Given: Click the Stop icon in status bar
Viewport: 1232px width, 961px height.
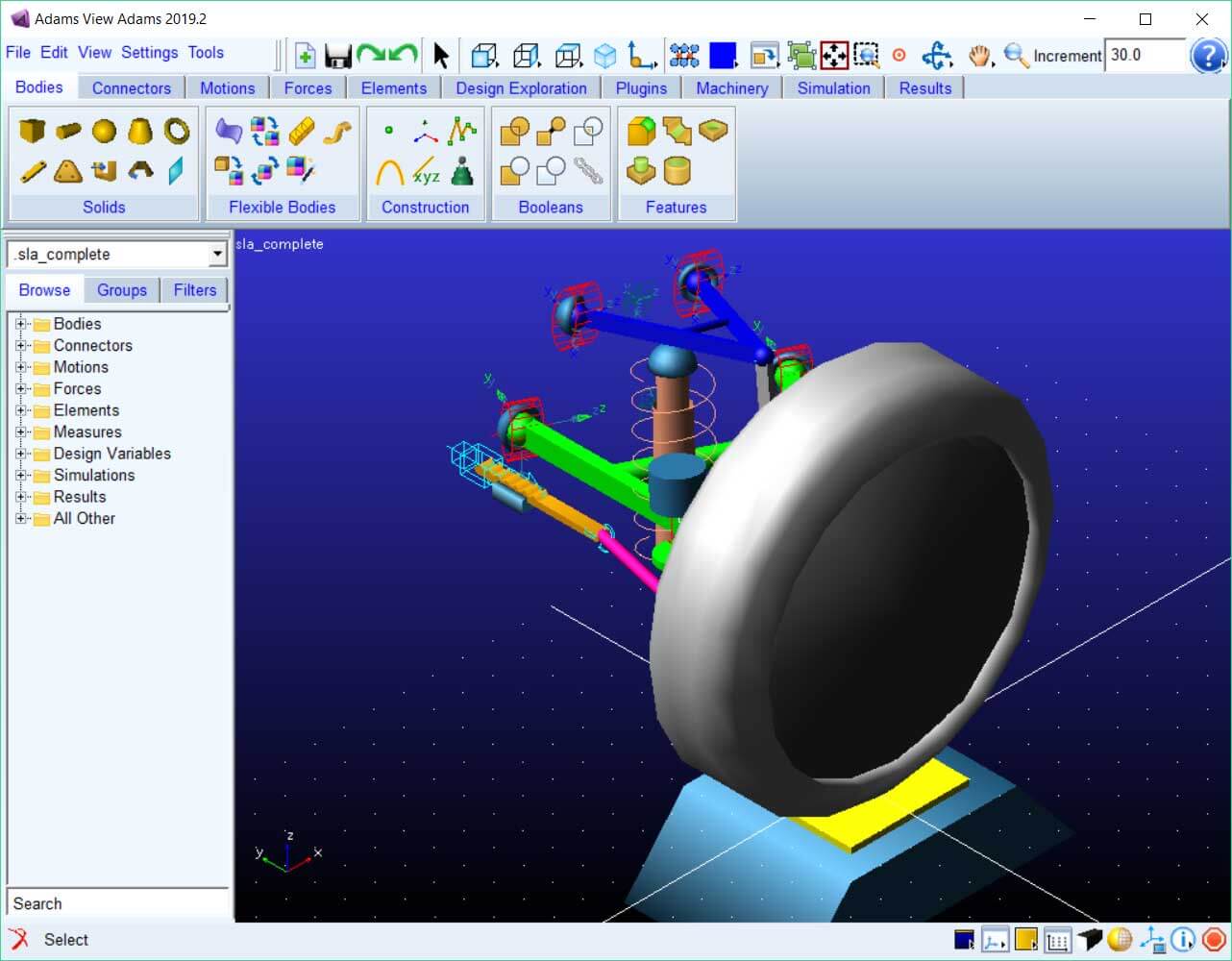Looking at the screenshot, I should coord(1215,939).
